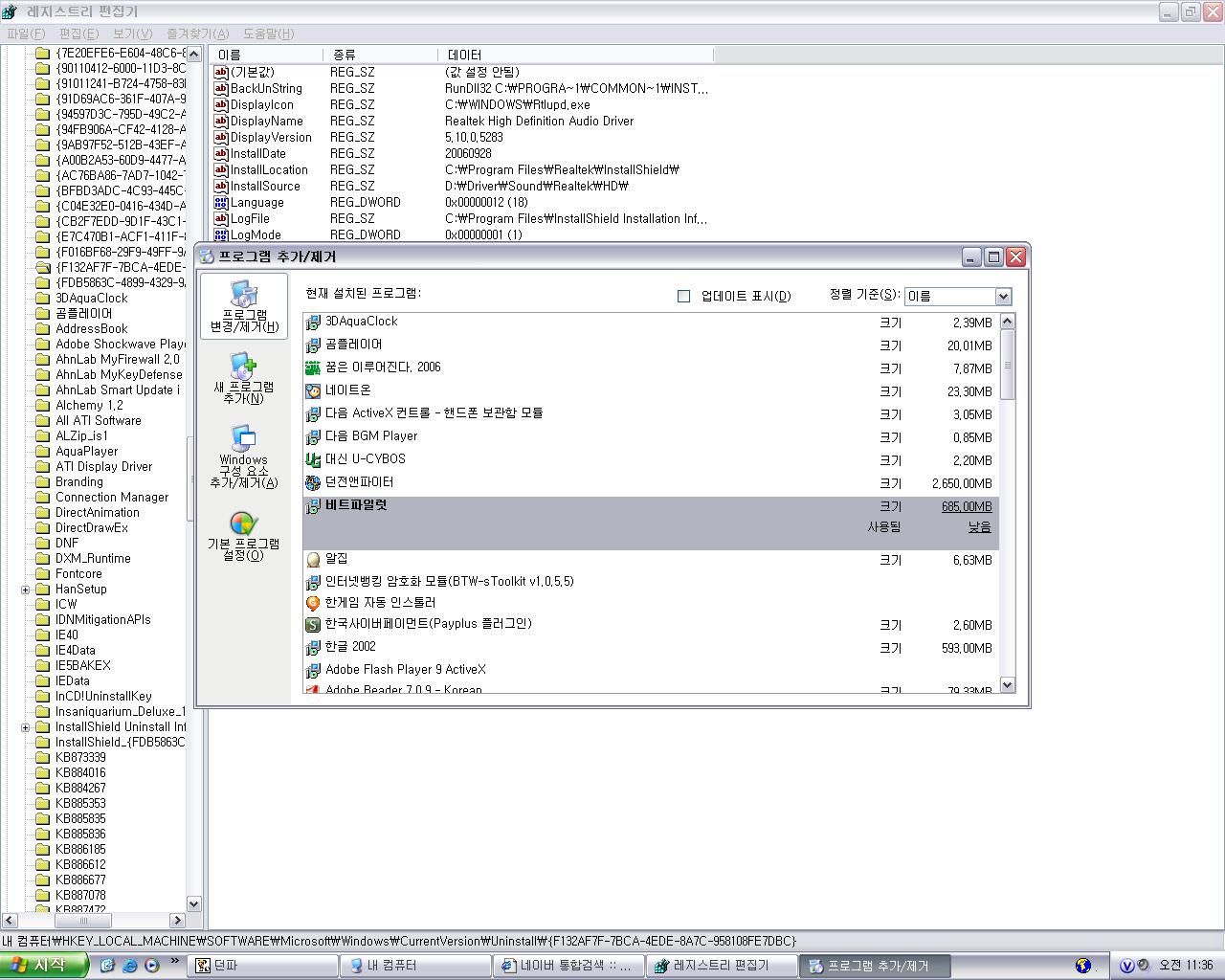Image resolution: width=1225 pixels, height=980 pixels.
Task: Click the program list scroll down arrow
Action: click(x=1007, y=684)
